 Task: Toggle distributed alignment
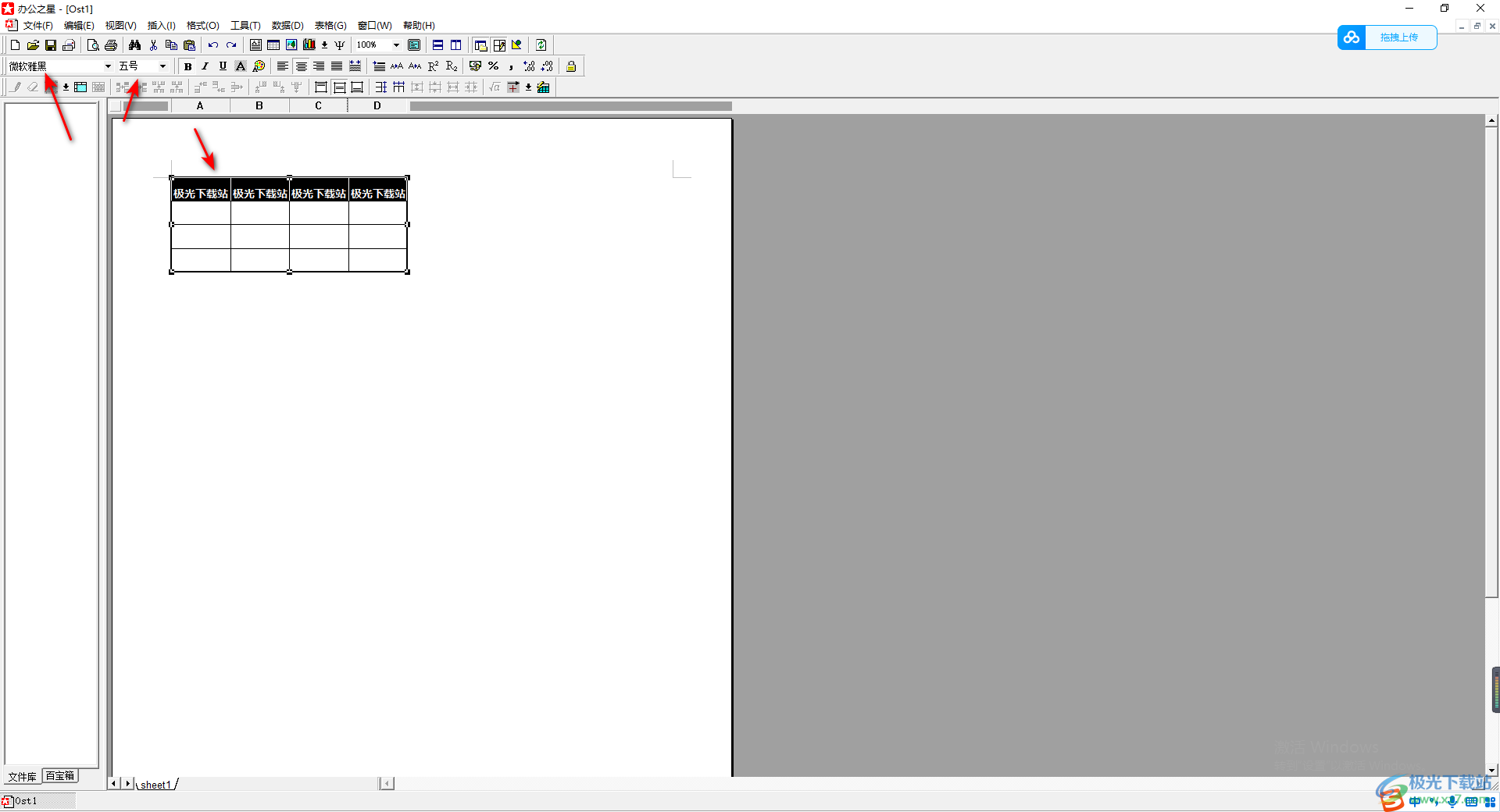tap(355, 66)
